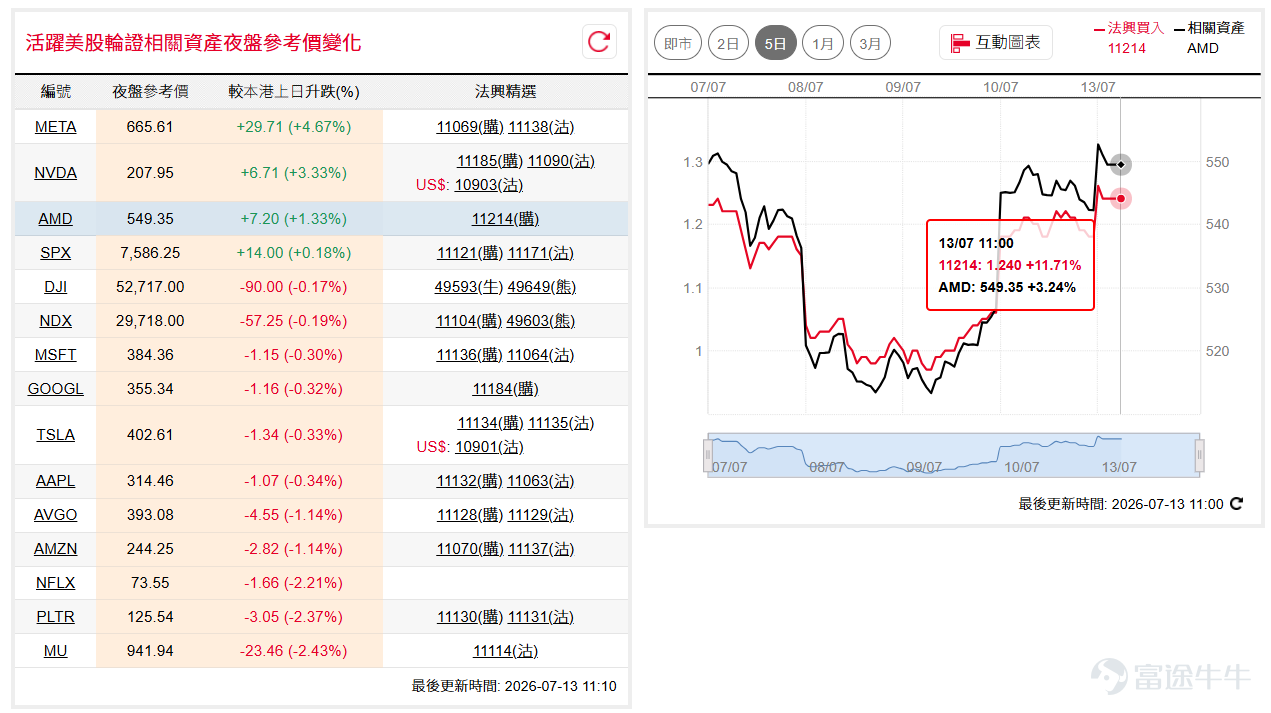
Task: Open the NVDA ticker link
Action: [x=55, y=173]
